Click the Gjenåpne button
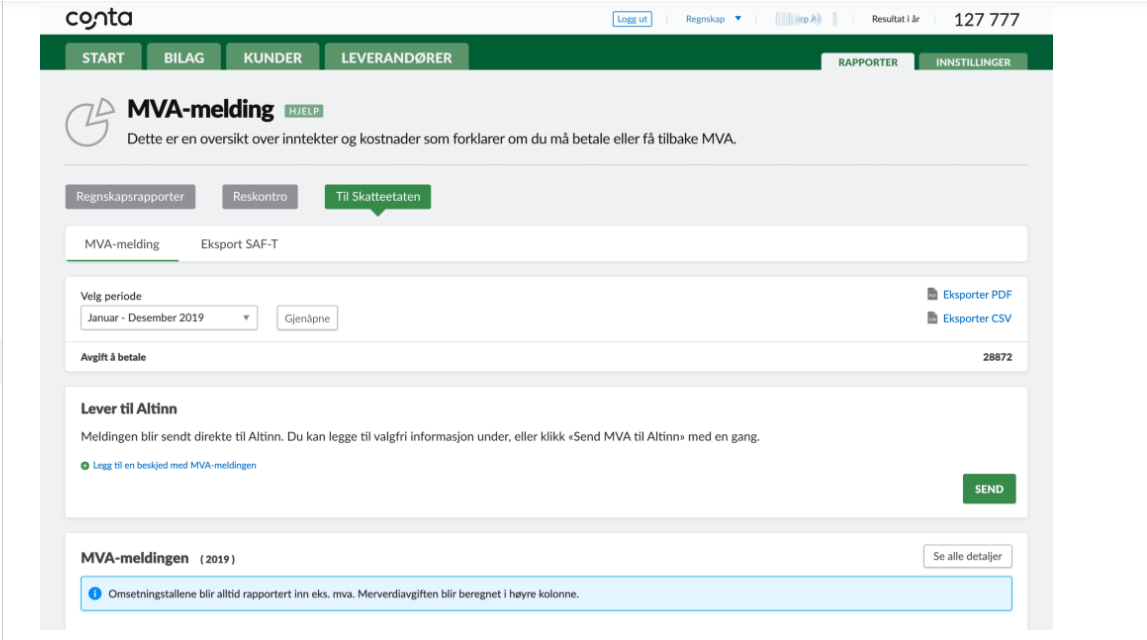The height and width of the screenshot is (640, 1147). coord(307,318)
